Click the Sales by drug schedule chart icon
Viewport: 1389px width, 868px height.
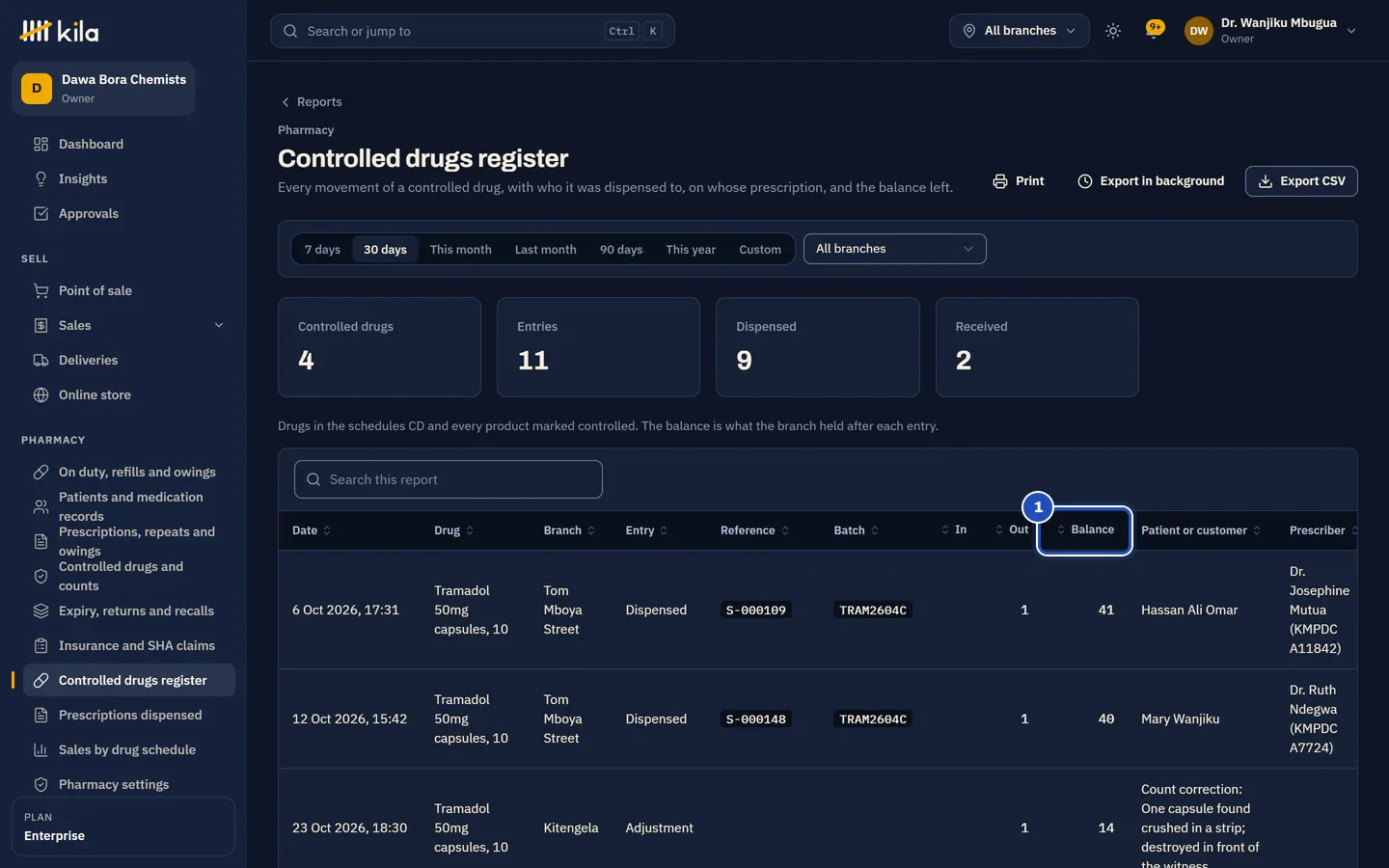pyautogui.click(x=41, y=750)
